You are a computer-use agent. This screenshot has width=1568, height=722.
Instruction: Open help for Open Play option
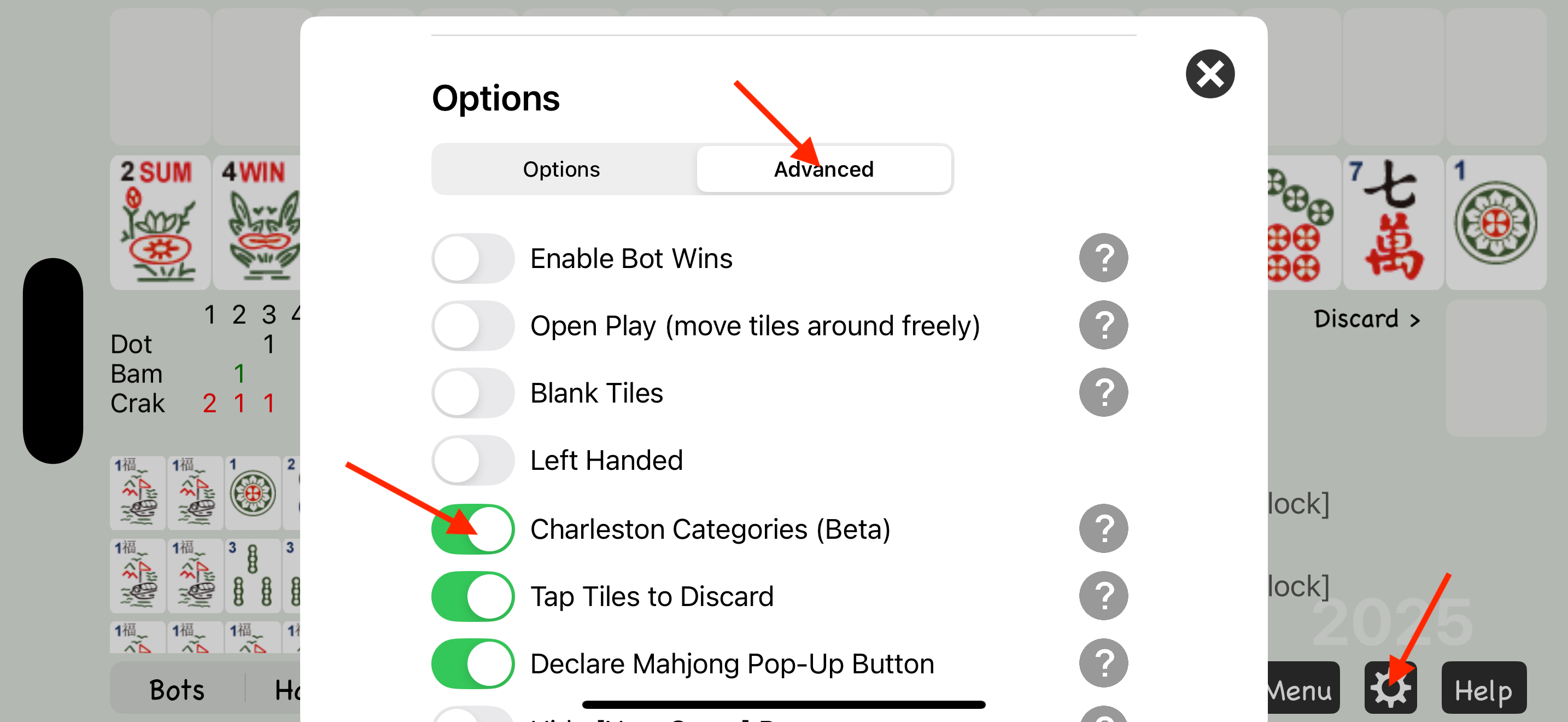1103,325
